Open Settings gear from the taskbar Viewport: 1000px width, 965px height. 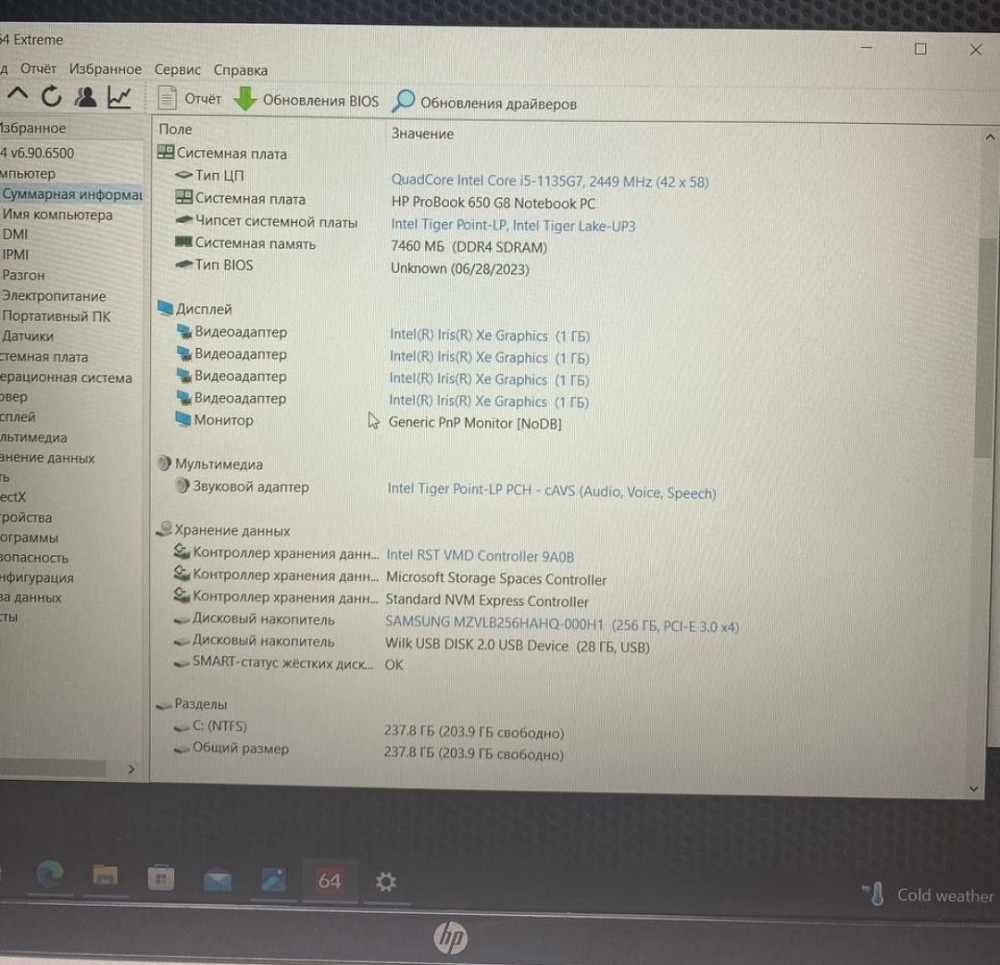(x=386, y=881)
